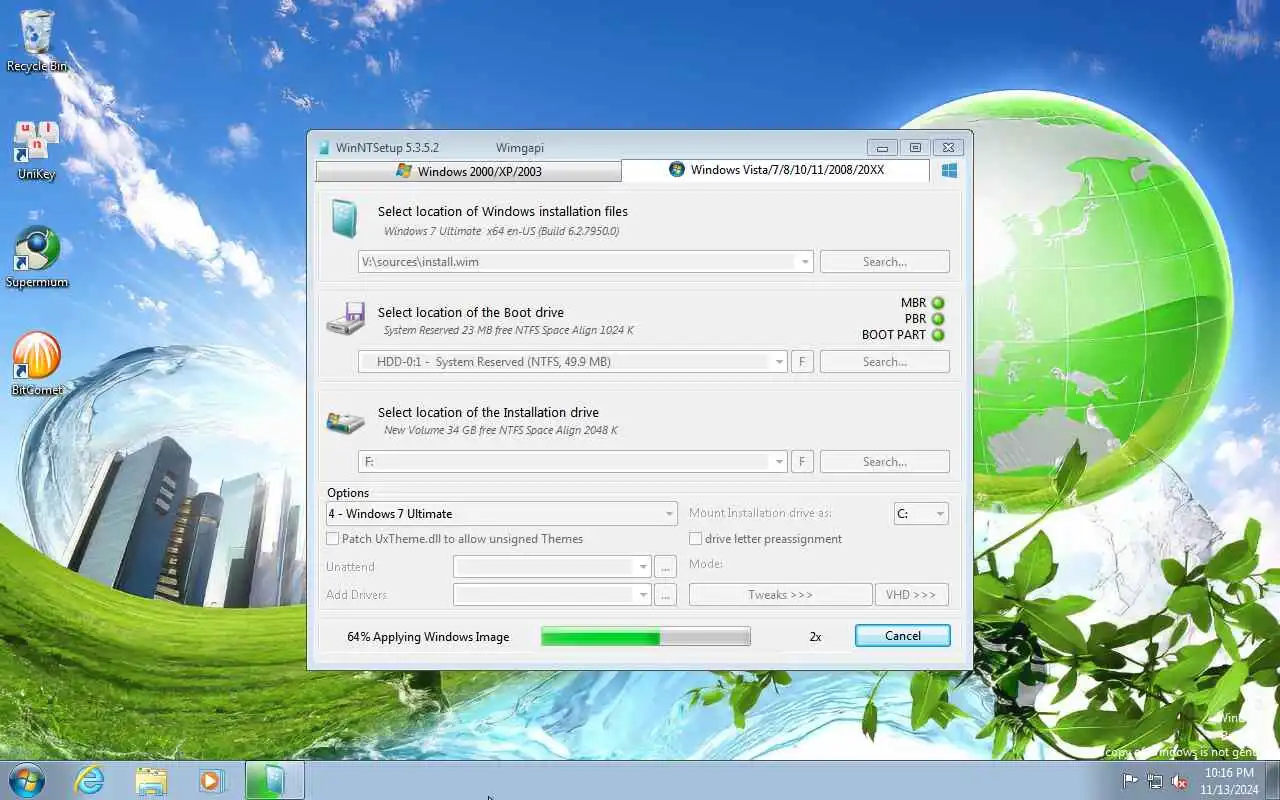Click Search for the Installation drive
1280x800 pixels.
[x=885, y=462]
